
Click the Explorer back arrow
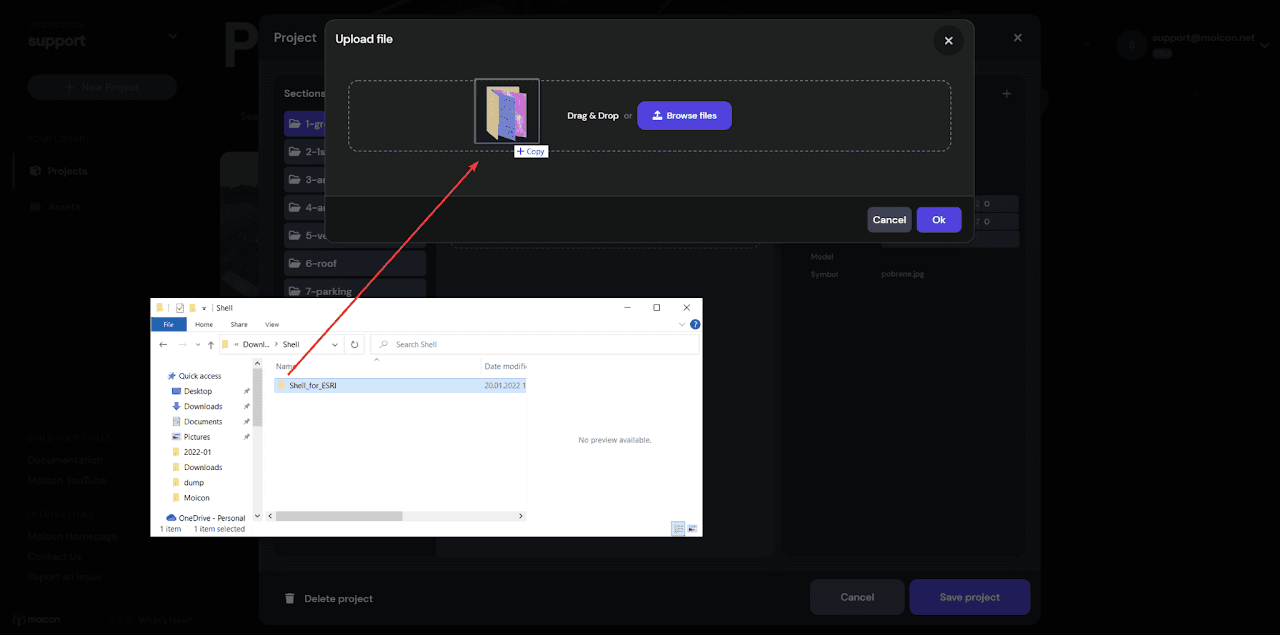[x=164, y=345]
